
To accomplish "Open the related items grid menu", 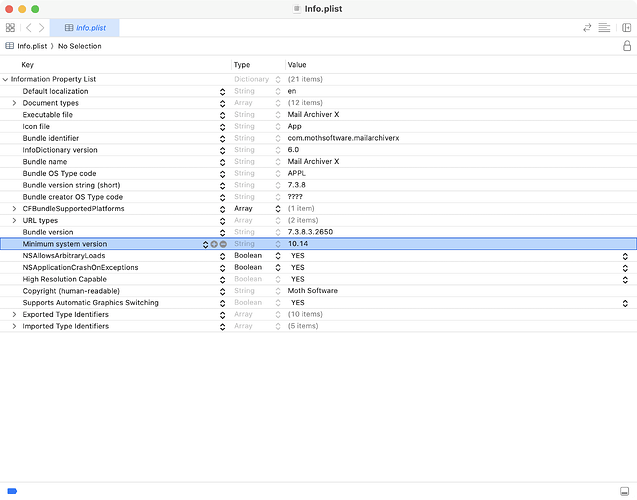I will coord(10,28).
